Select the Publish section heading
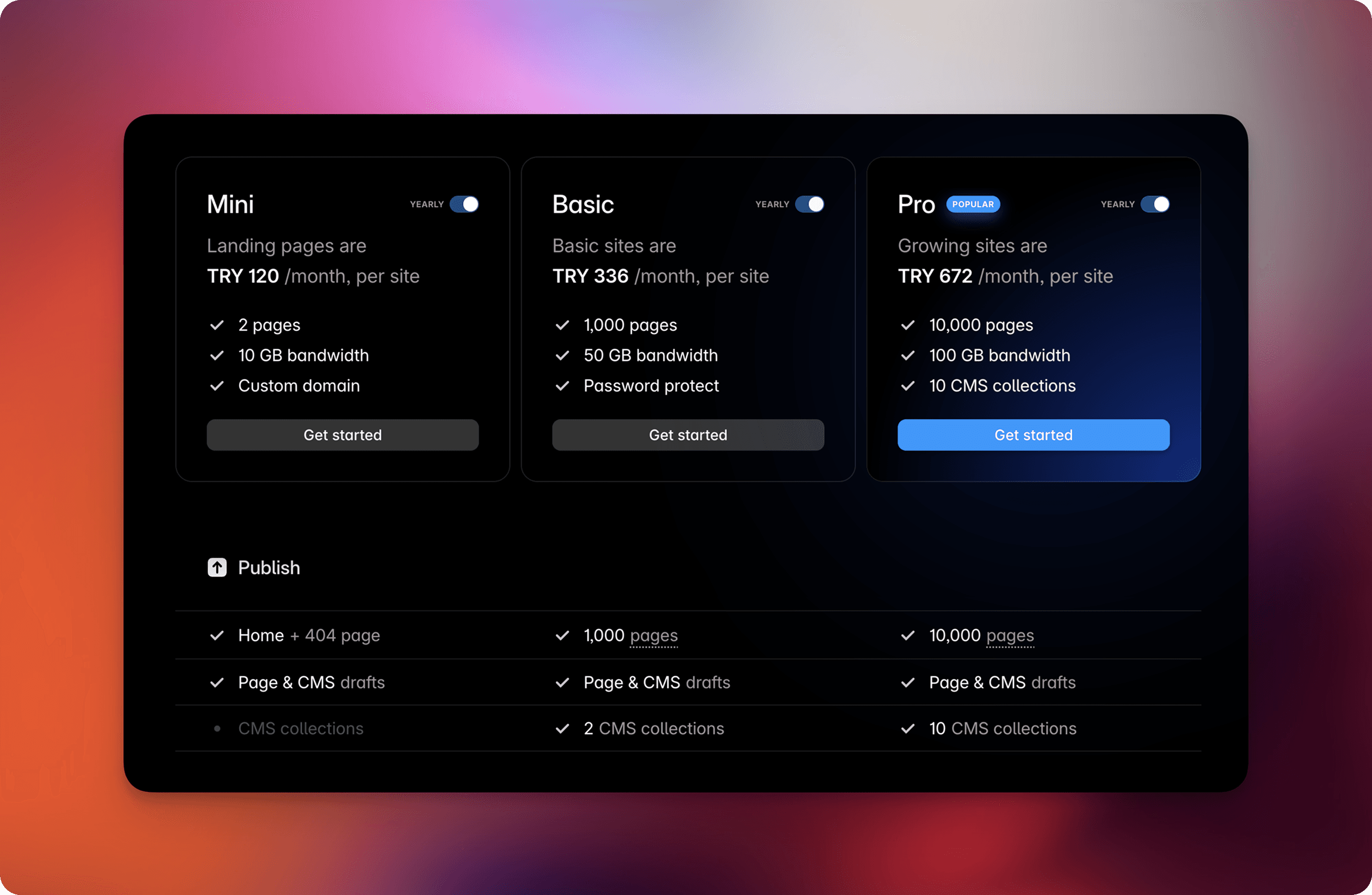 [x=269, y=568]
